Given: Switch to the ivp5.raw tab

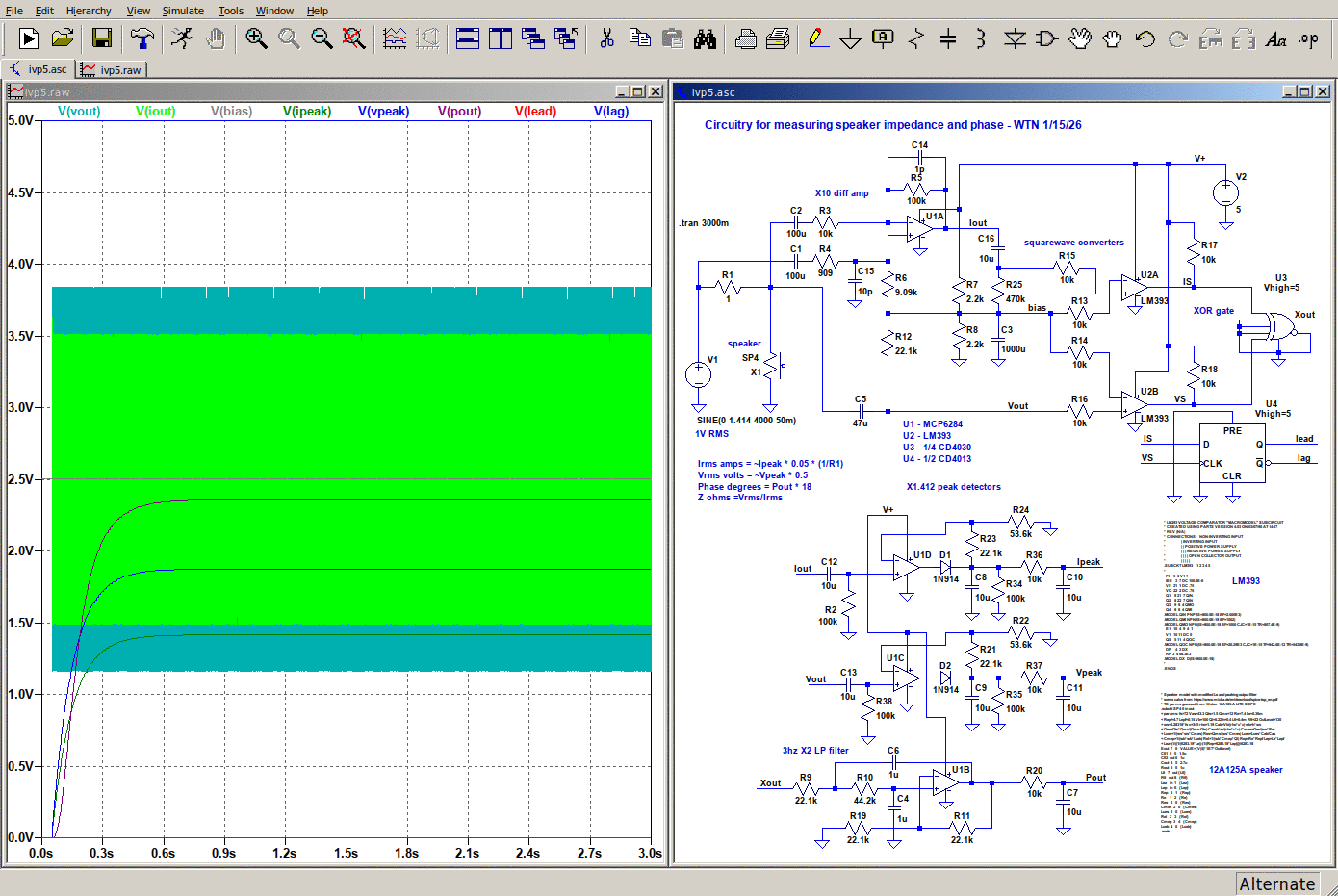Looking at the screenshot, I should coord(113,70).
